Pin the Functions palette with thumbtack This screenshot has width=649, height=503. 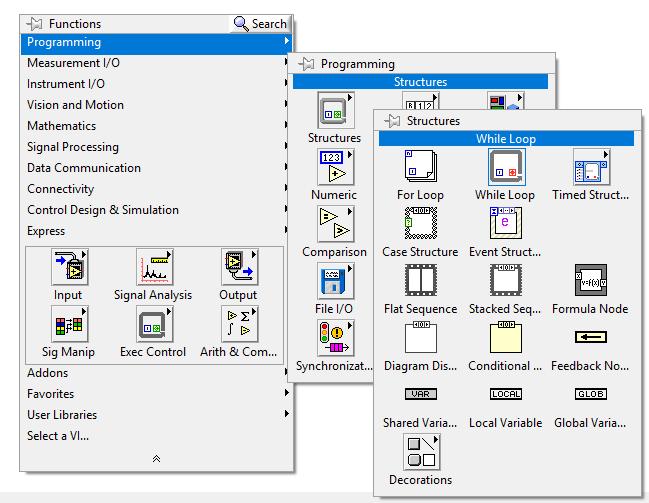tap(34, 24)
